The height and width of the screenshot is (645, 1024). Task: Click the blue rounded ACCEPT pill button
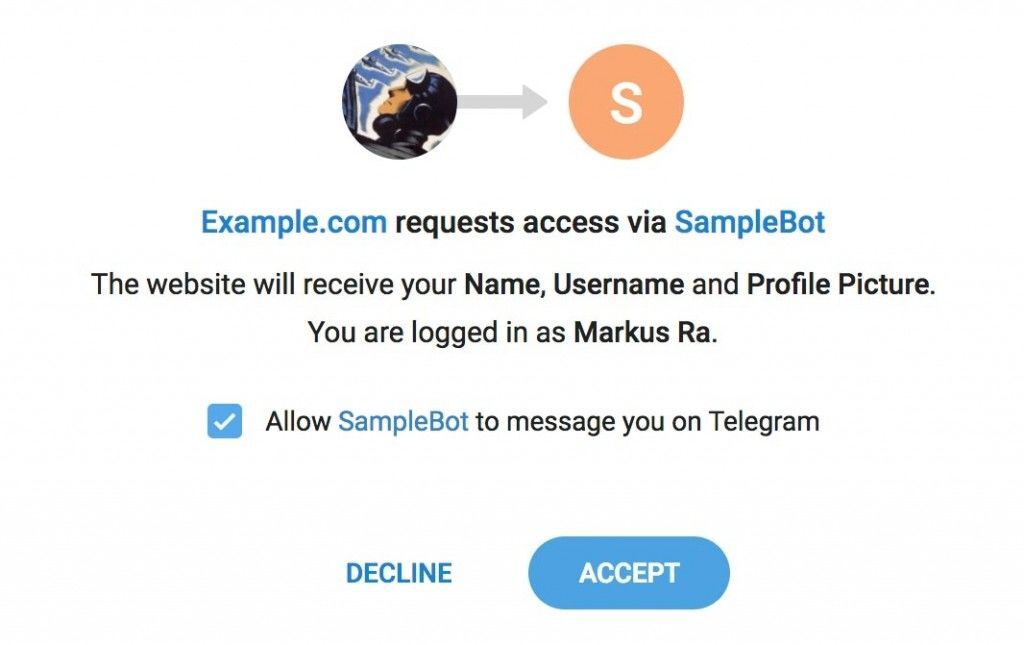(x=628, y=573)
